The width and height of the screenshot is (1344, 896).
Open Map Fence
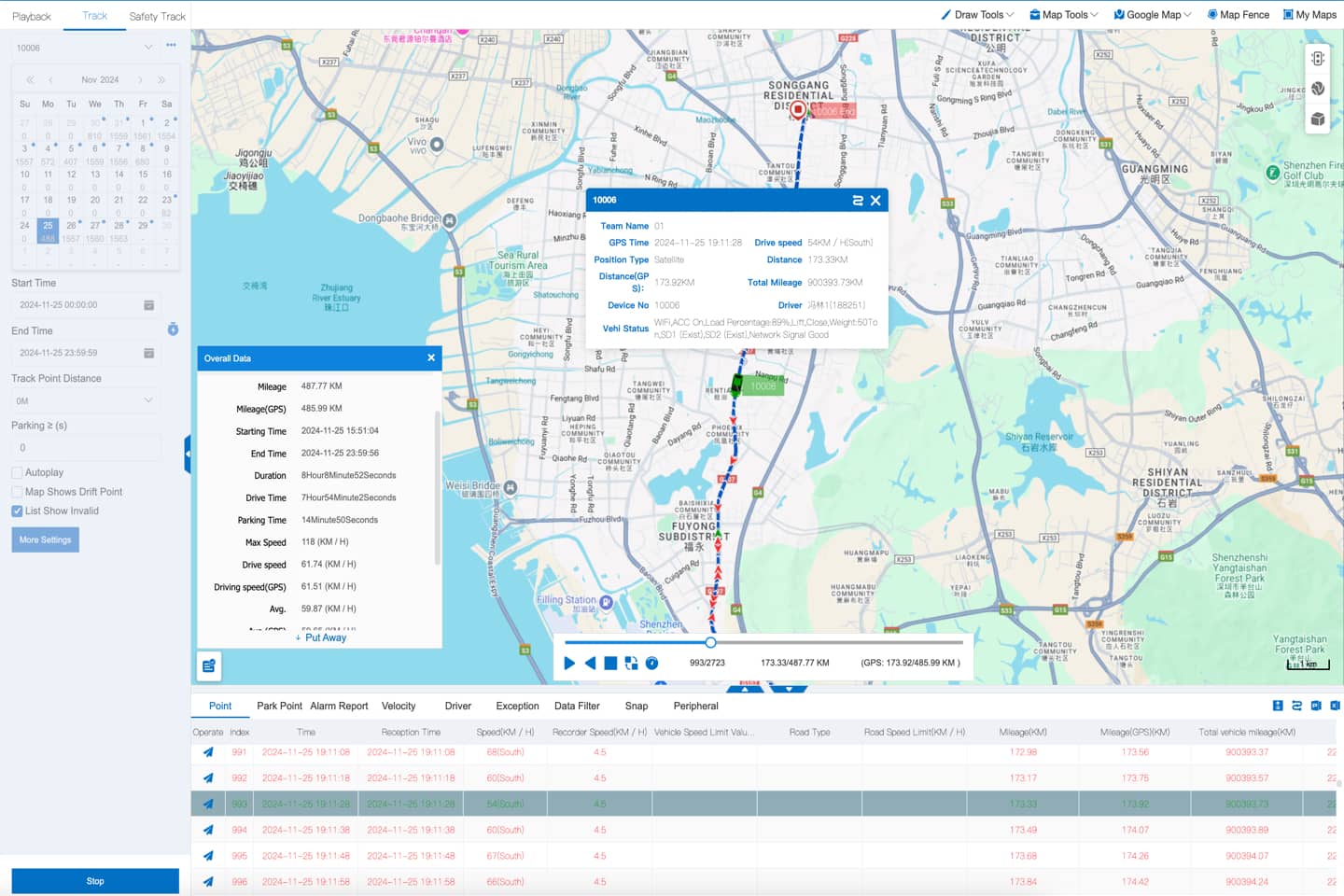click(1239, 15)
